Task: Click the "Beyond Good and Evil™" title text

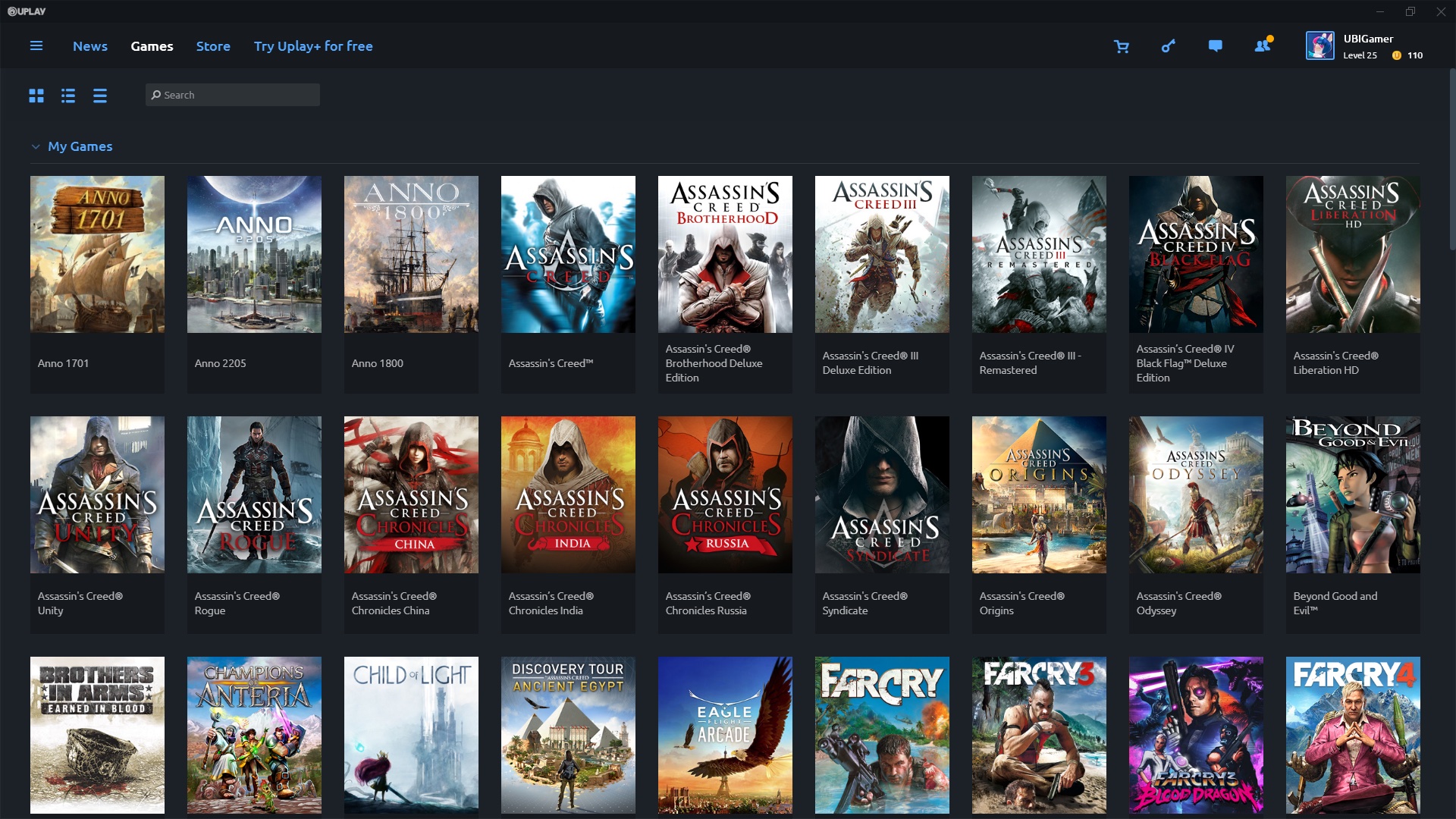Action: pos(1335,604)
